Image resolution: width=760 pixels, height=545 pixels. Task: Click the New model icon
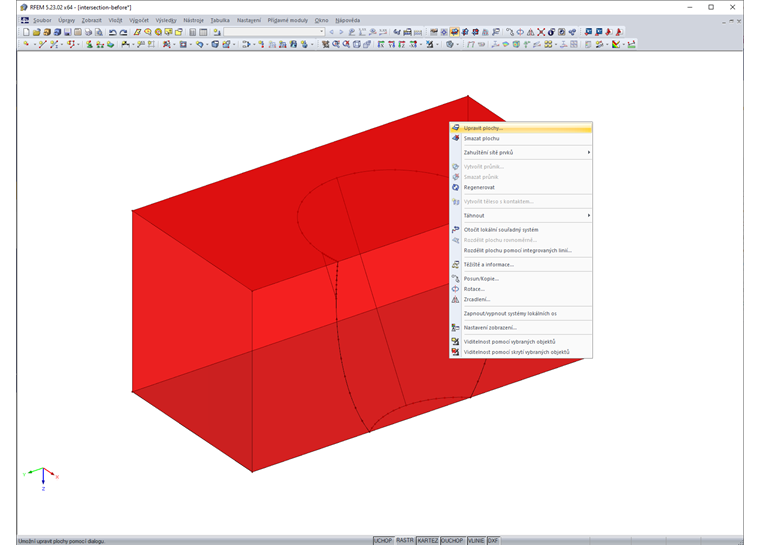tap(26, 32)
